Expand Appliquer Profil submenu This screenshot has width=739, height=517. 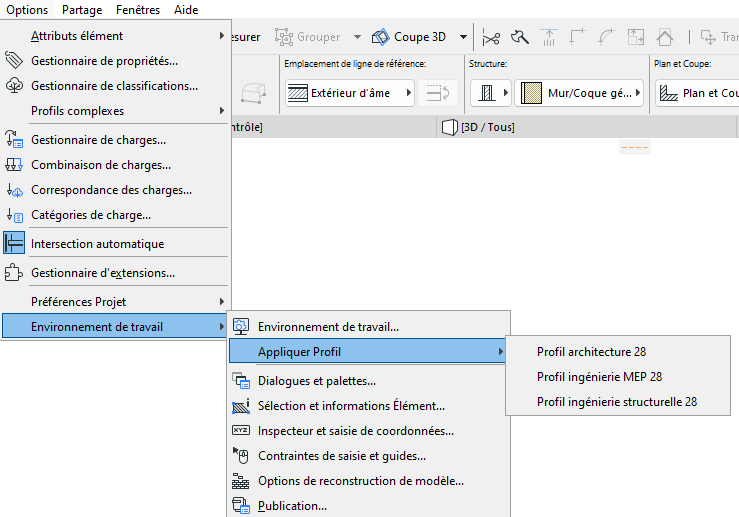coord(368,351)
